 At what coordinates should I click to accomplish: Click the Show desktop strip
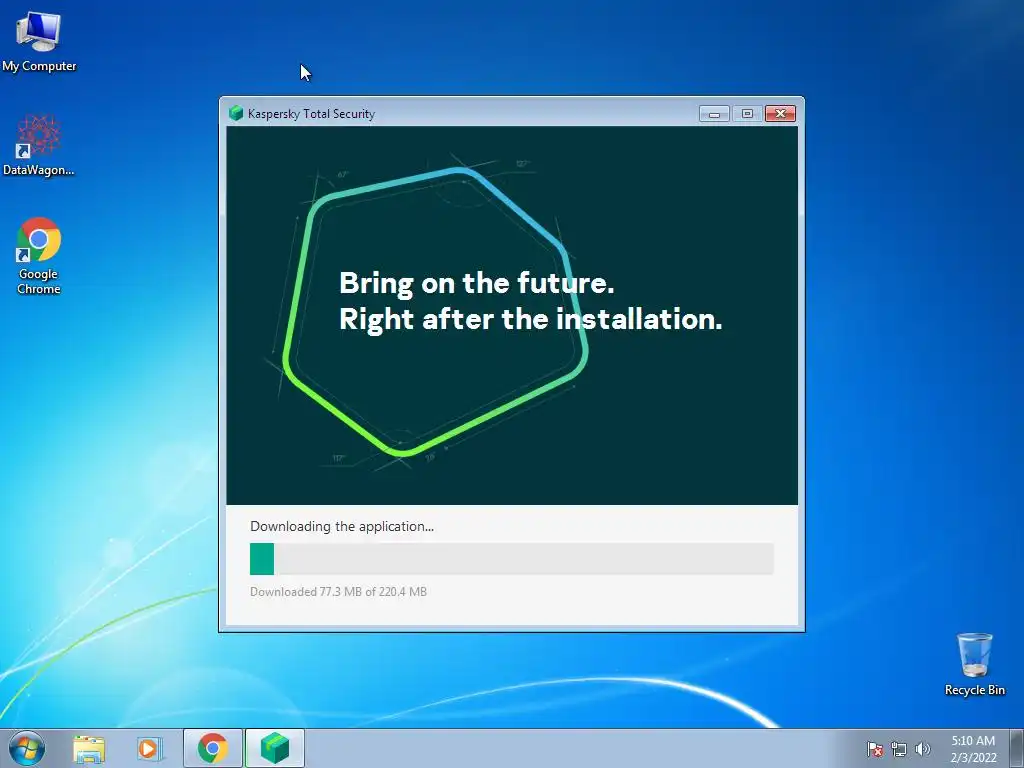(1017, 748)
